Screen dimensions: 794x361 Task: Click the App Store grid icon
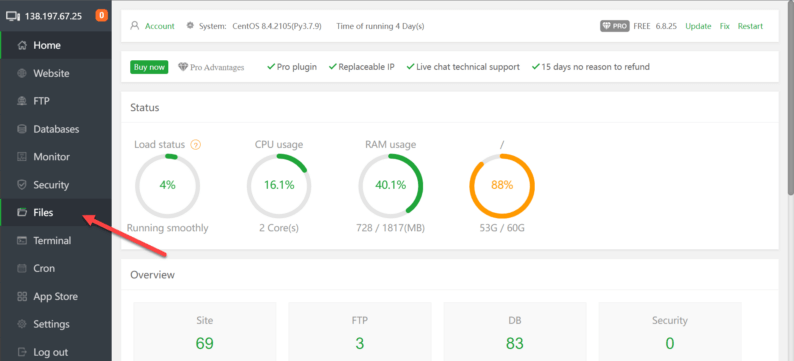pyautogui.click(x=22, y=296)
